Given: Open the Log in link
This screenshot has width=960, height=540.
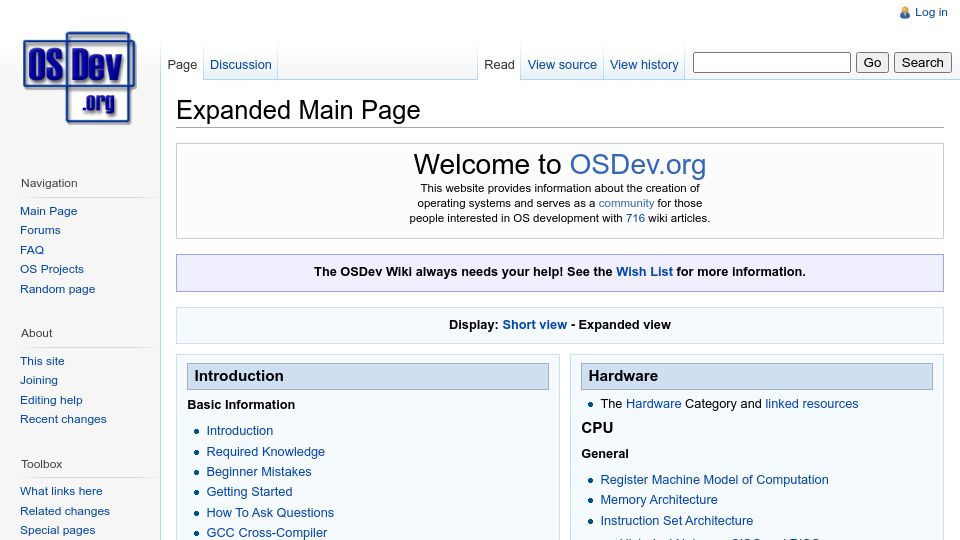Looking at the screenshot, I should point(931,12).
